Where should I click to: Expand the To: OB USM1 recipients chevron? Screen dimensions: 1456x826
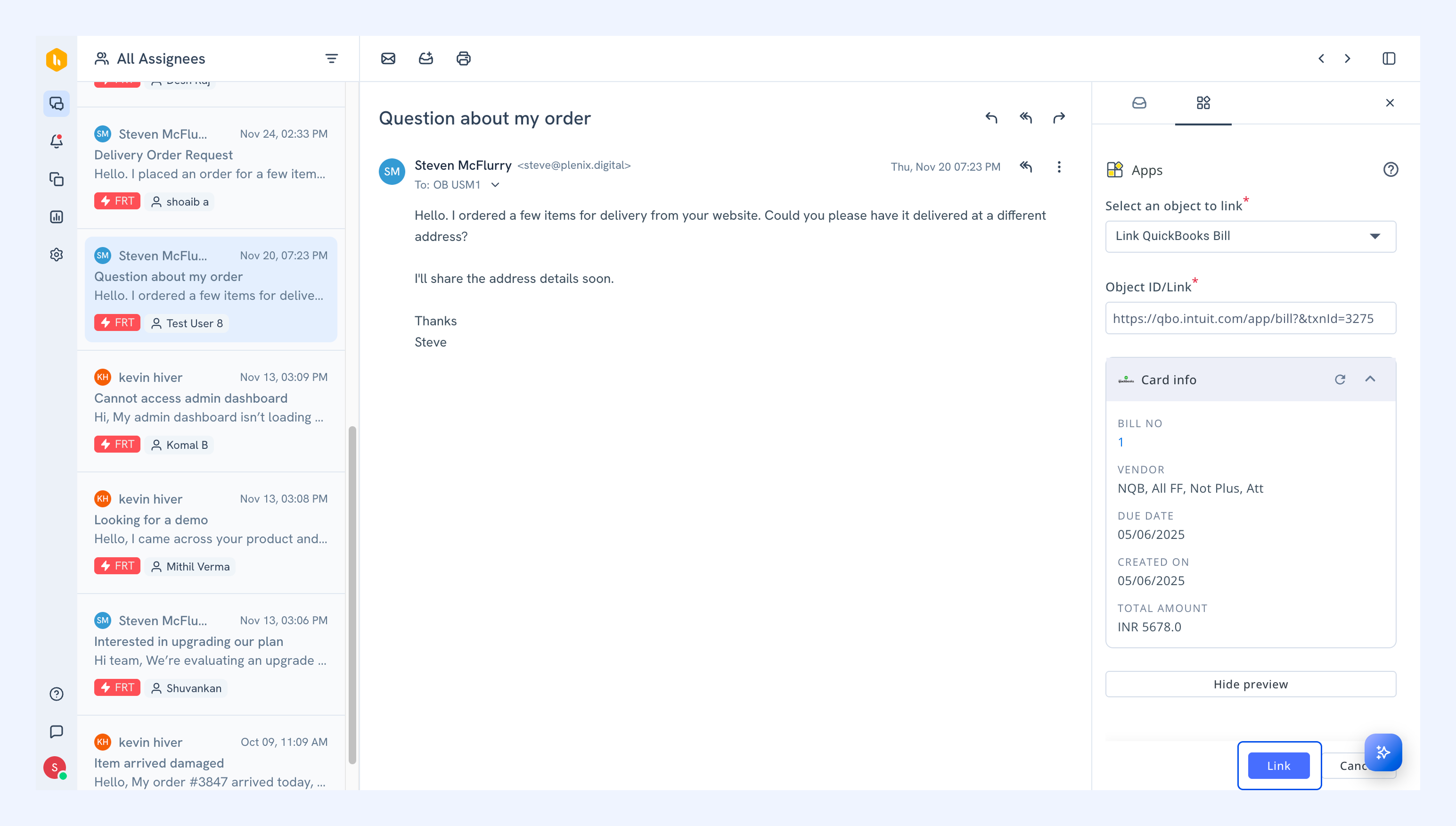[495, 185]
